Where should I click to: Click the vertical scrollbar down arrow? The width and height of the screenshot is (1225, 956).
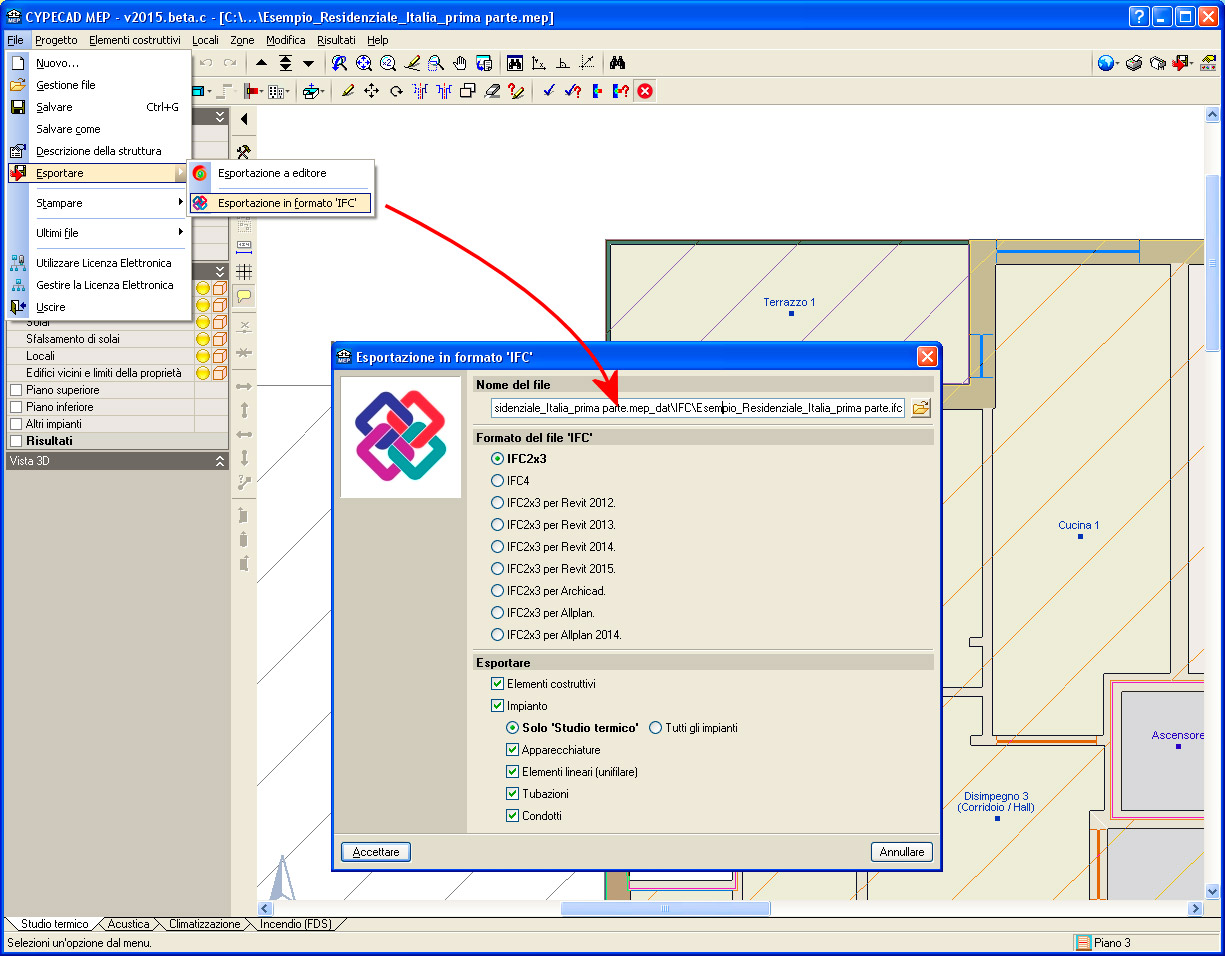1212,890
